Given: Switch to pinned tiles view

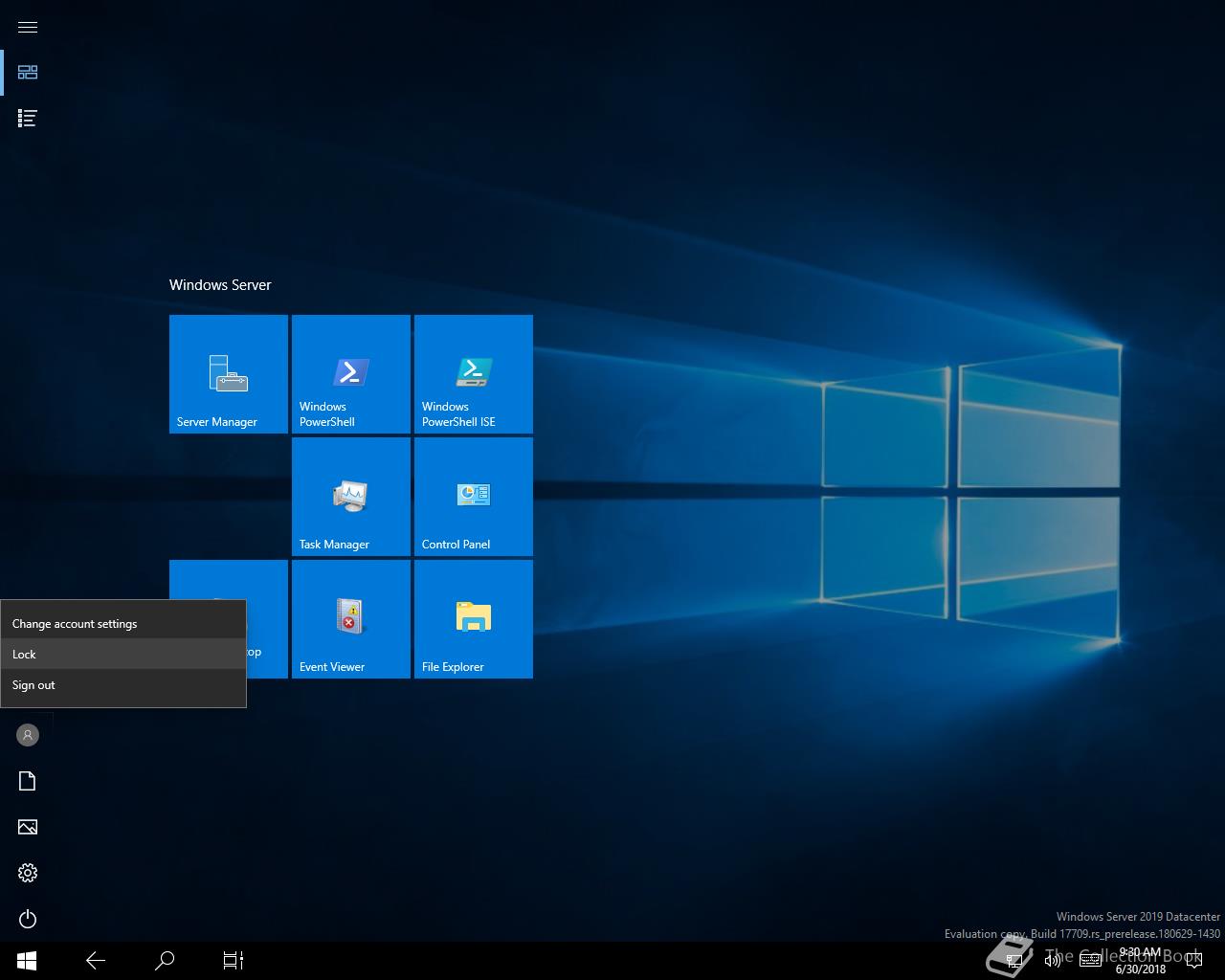Looking at the screenshot, I should [28, 73].
